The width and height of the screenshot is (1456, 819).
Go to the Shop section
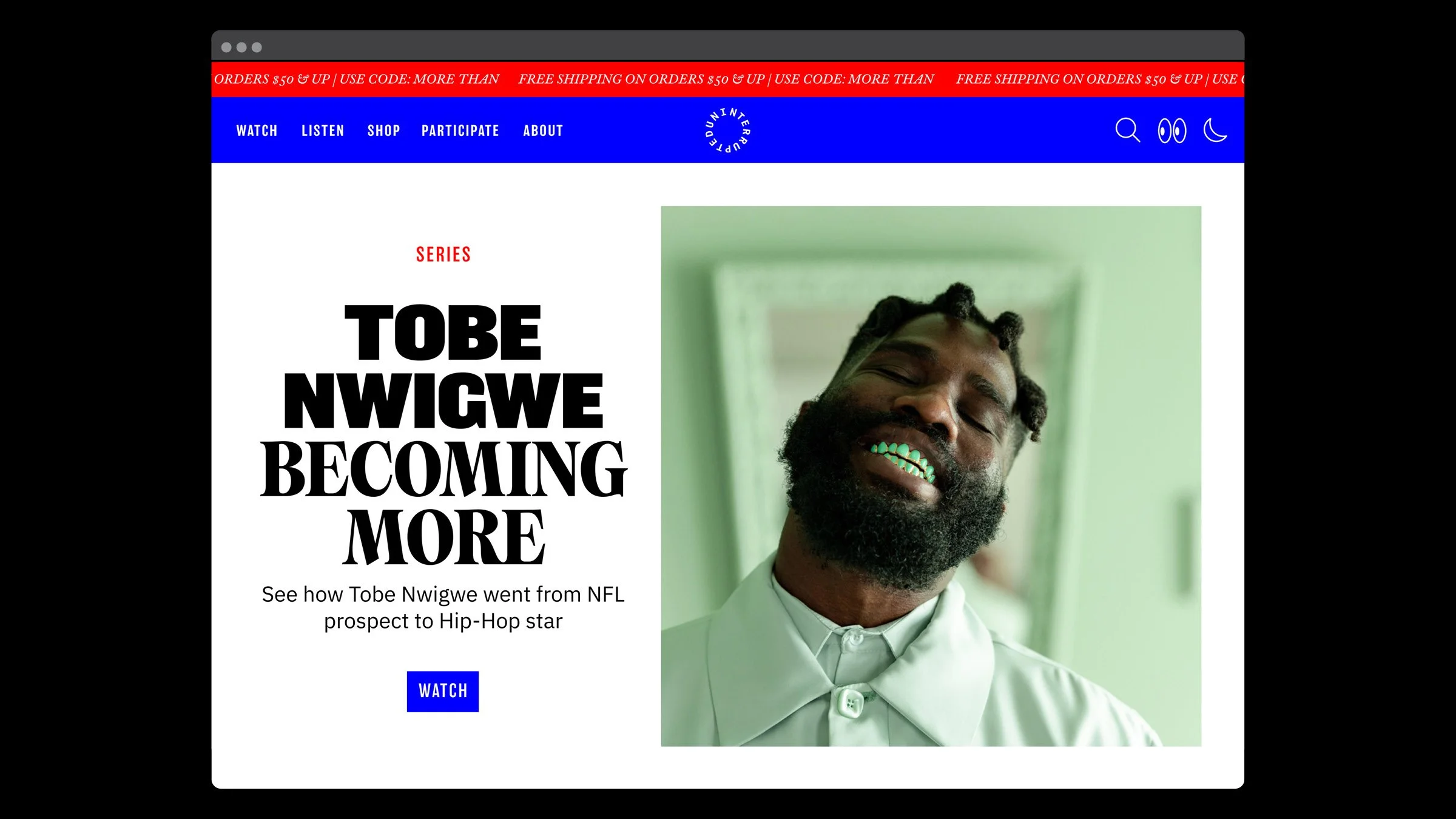(x=383, y=130)
